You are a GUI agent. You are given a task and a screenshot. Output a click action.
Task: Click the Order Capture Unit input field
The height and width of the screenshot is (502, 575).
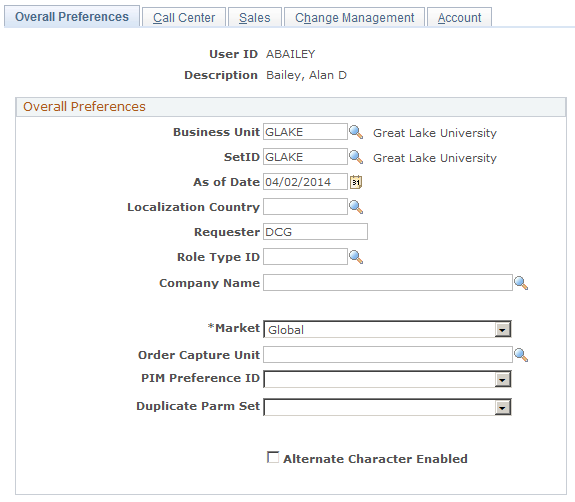pos(388,355)
